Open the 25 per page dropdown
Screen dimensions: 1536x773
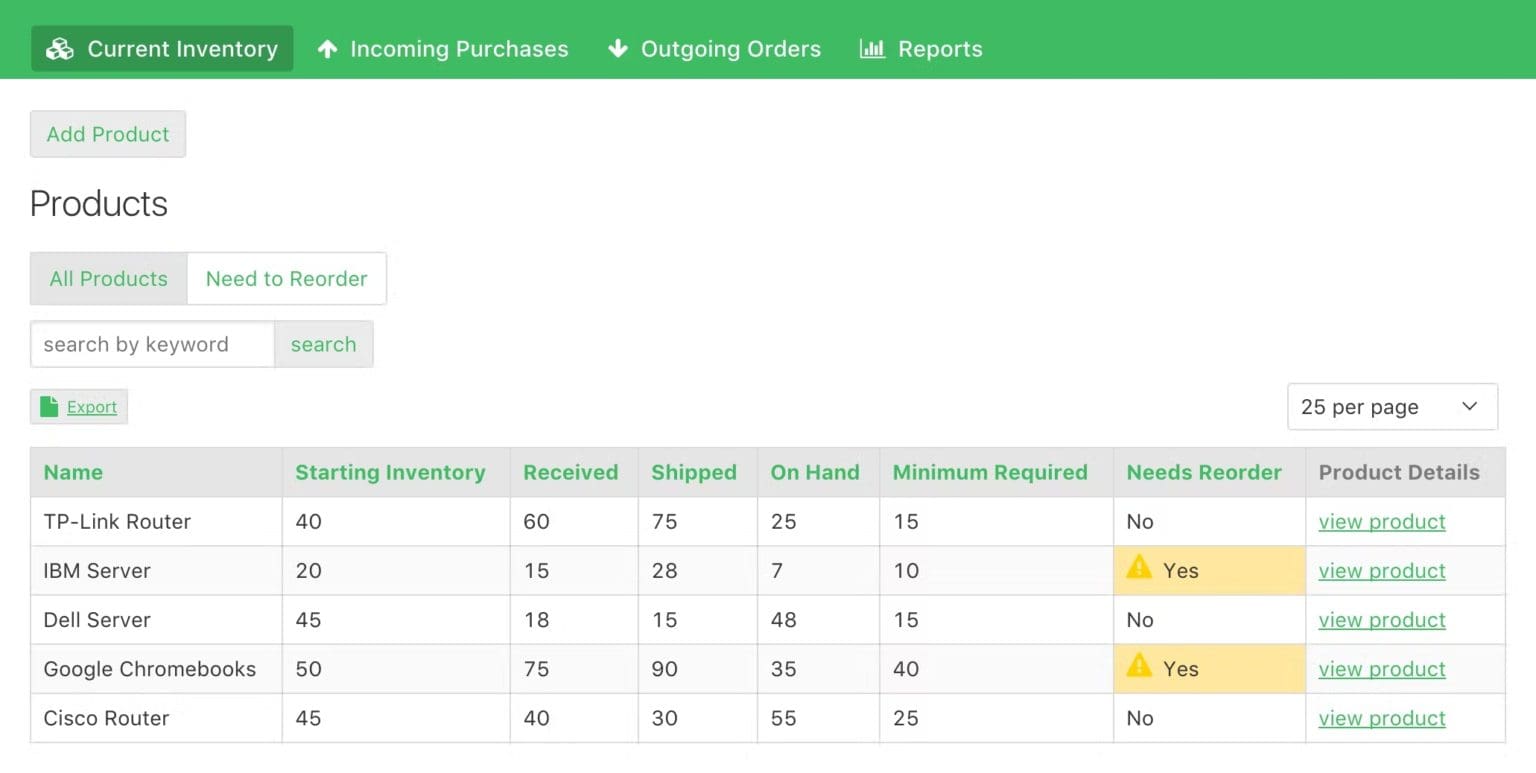(1392, 406)
